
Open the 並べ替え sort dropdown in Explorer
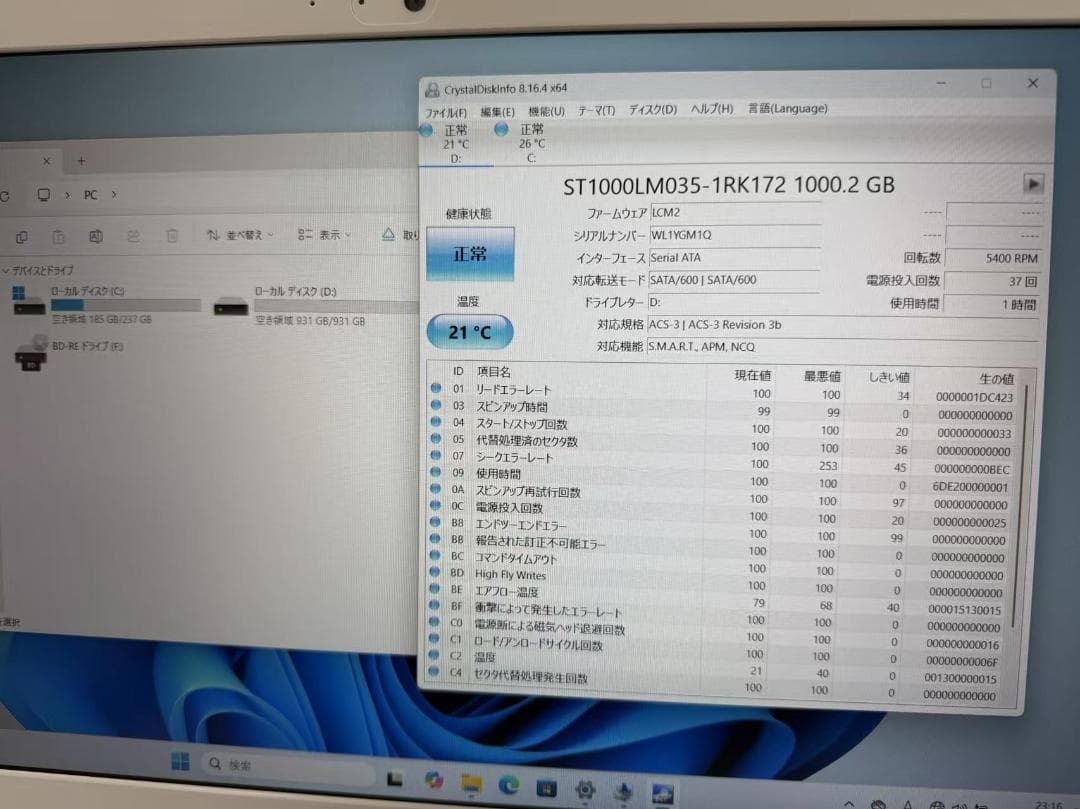point(240,236)
